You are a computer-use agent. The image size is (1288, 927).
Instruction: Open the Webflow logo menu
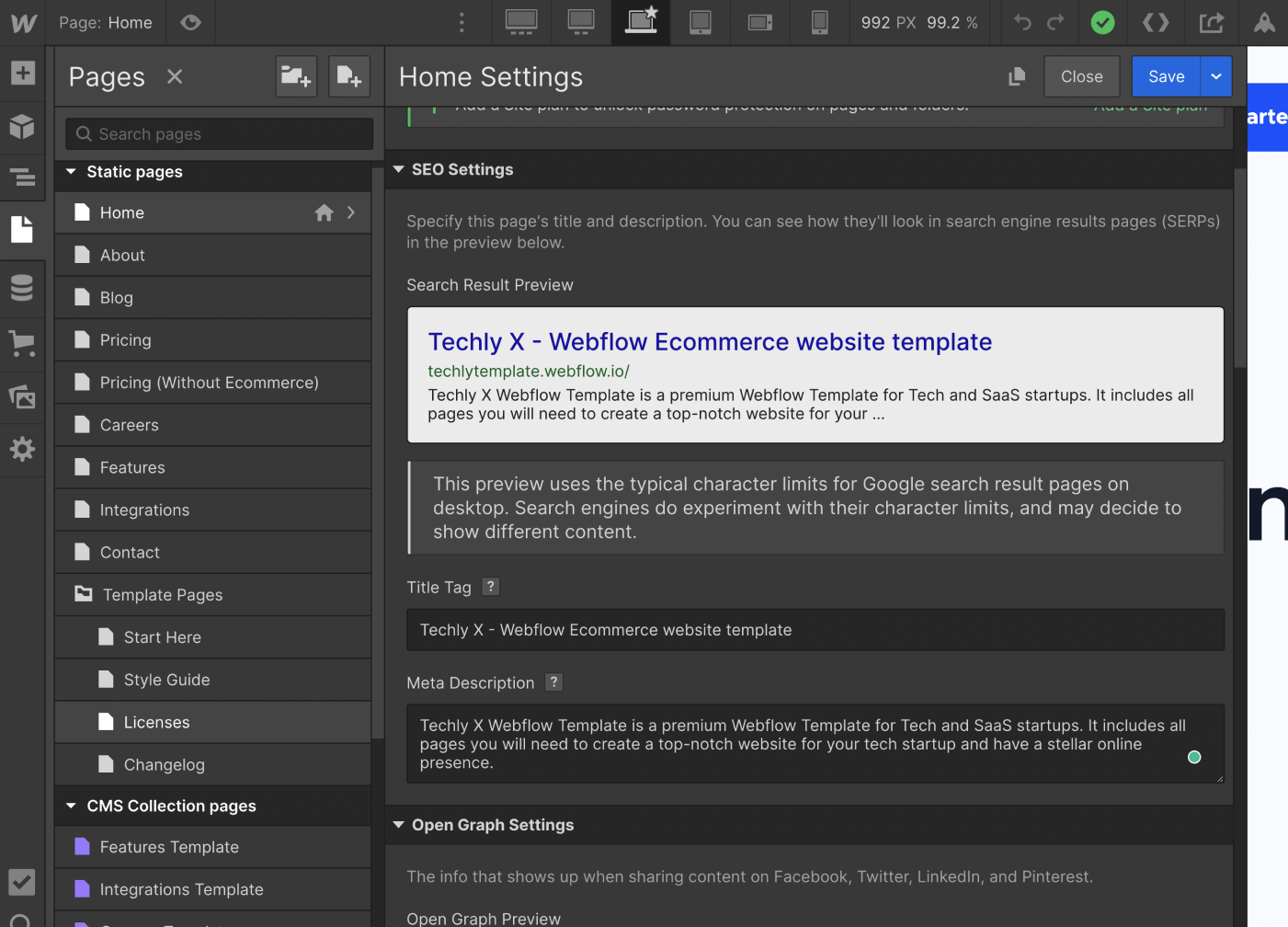[x=23, y=23]
